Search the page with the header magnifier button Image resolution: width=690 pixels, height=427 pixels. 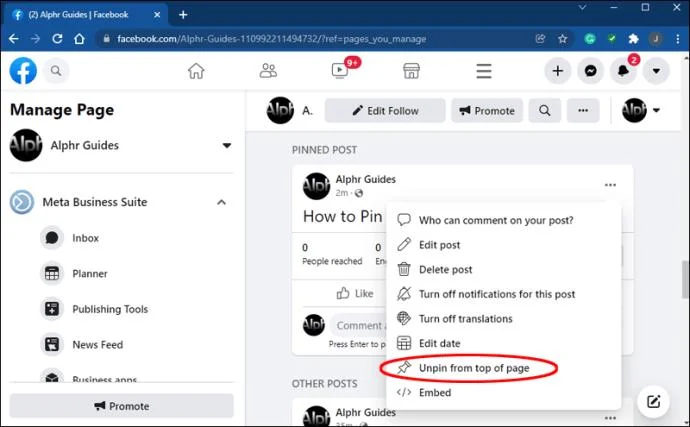pyautogui.click(x=544, y=110)
